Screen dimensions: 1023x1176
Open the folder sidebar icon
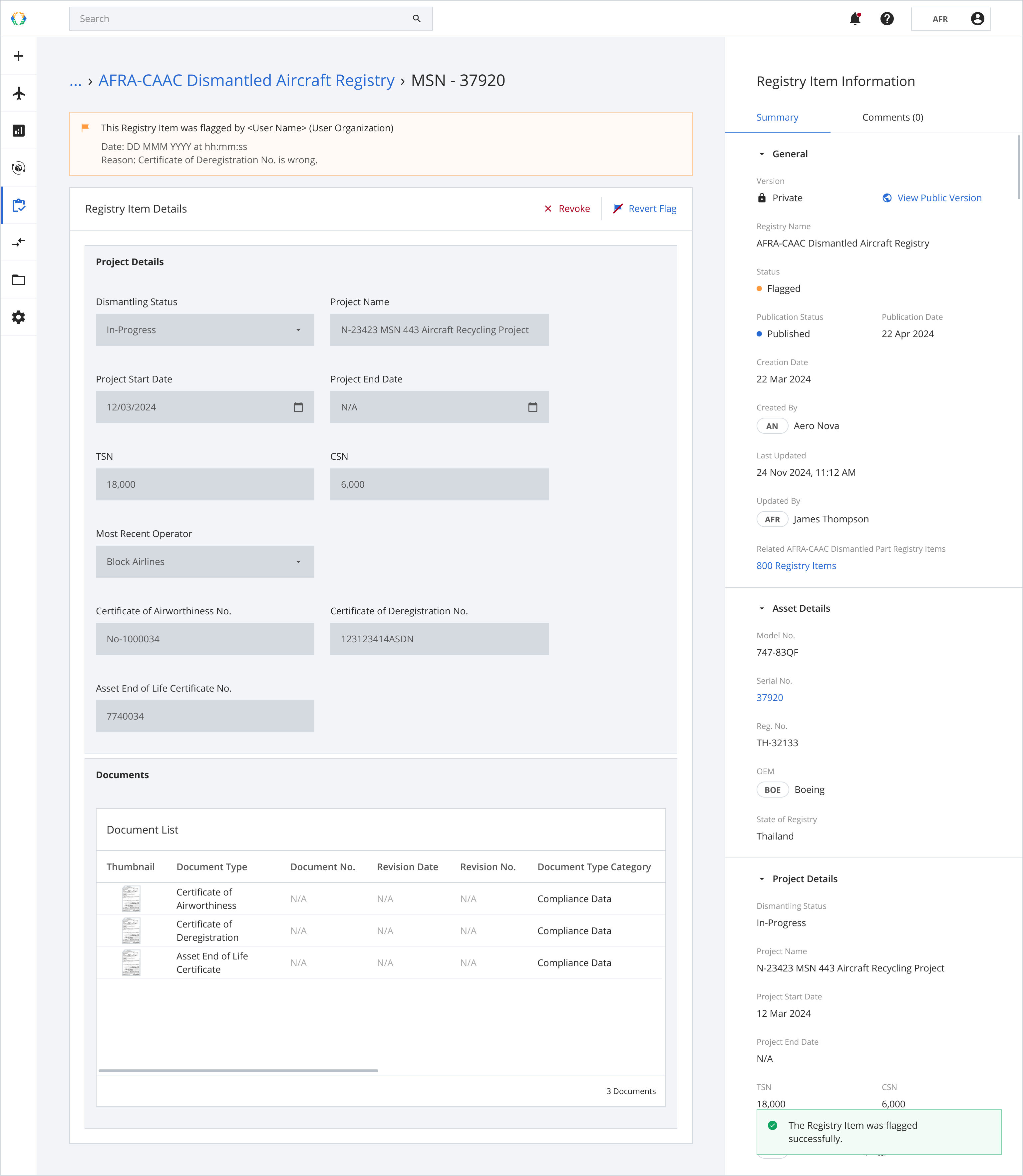[x=19, y=280]
